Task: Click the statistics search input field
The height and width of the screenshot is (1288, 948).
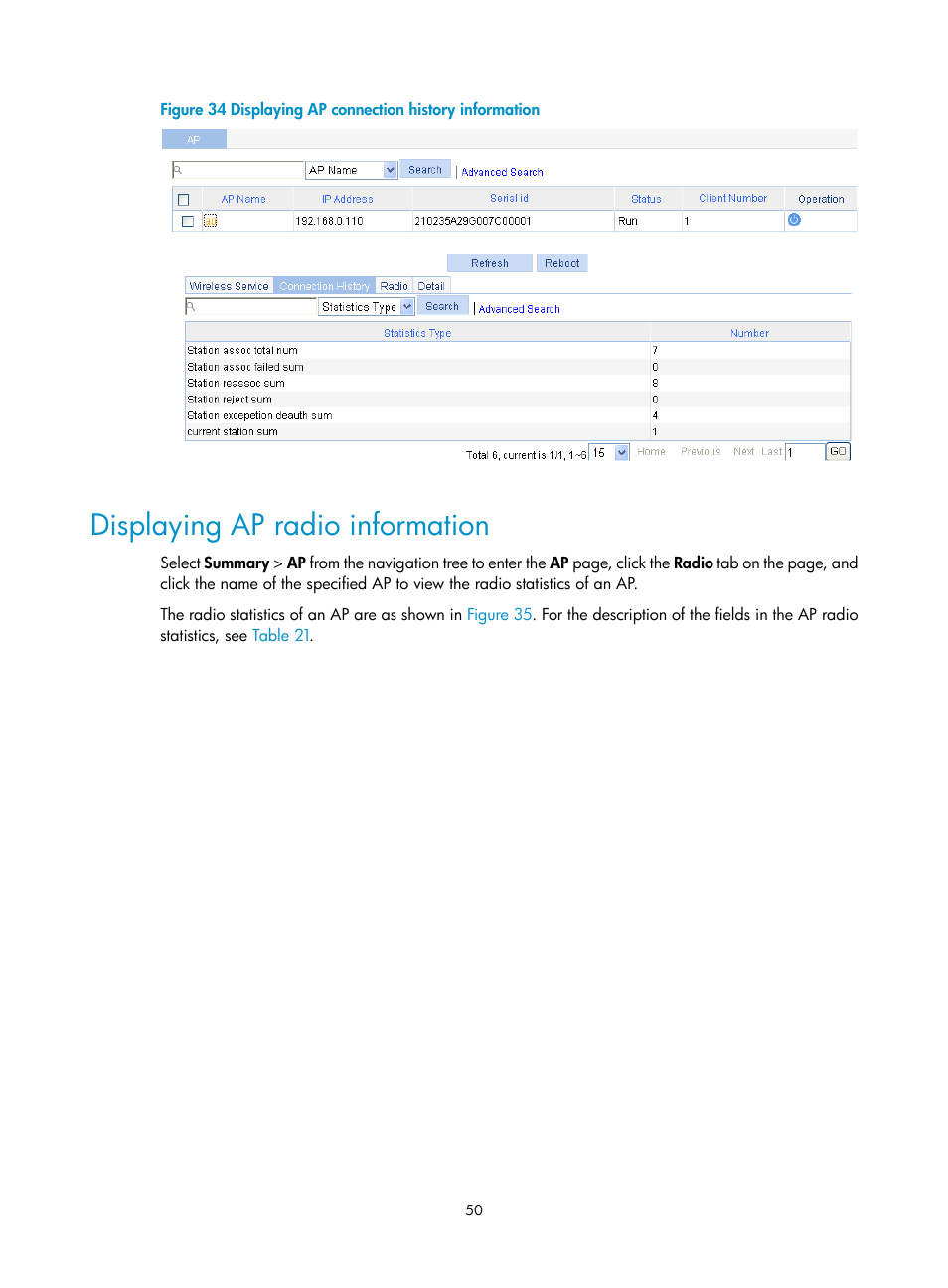Action: click(x=251, y=307)
